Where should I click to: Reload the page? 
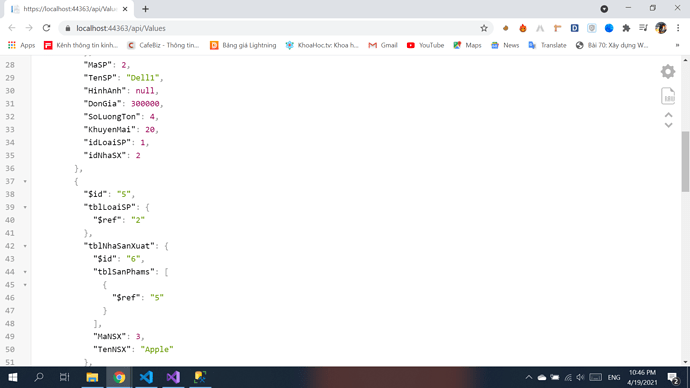click(x=46, y=28)
